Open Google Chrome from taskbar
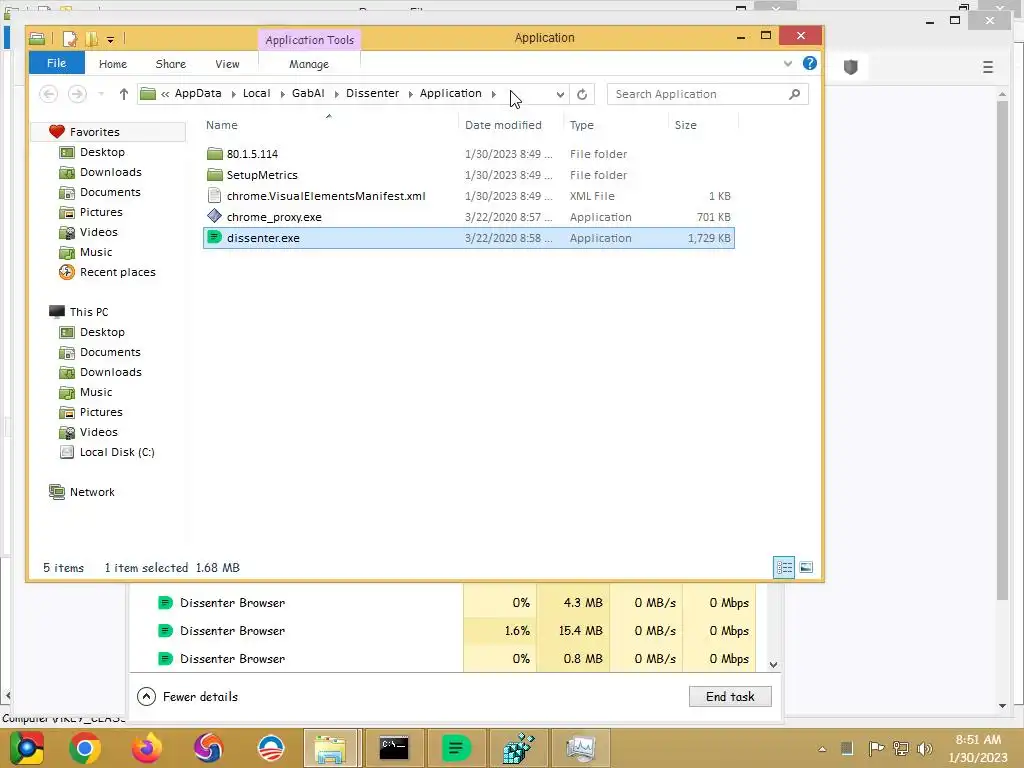Image resolution: width=1024 pixels, height=768 pixels. [85, 748]
